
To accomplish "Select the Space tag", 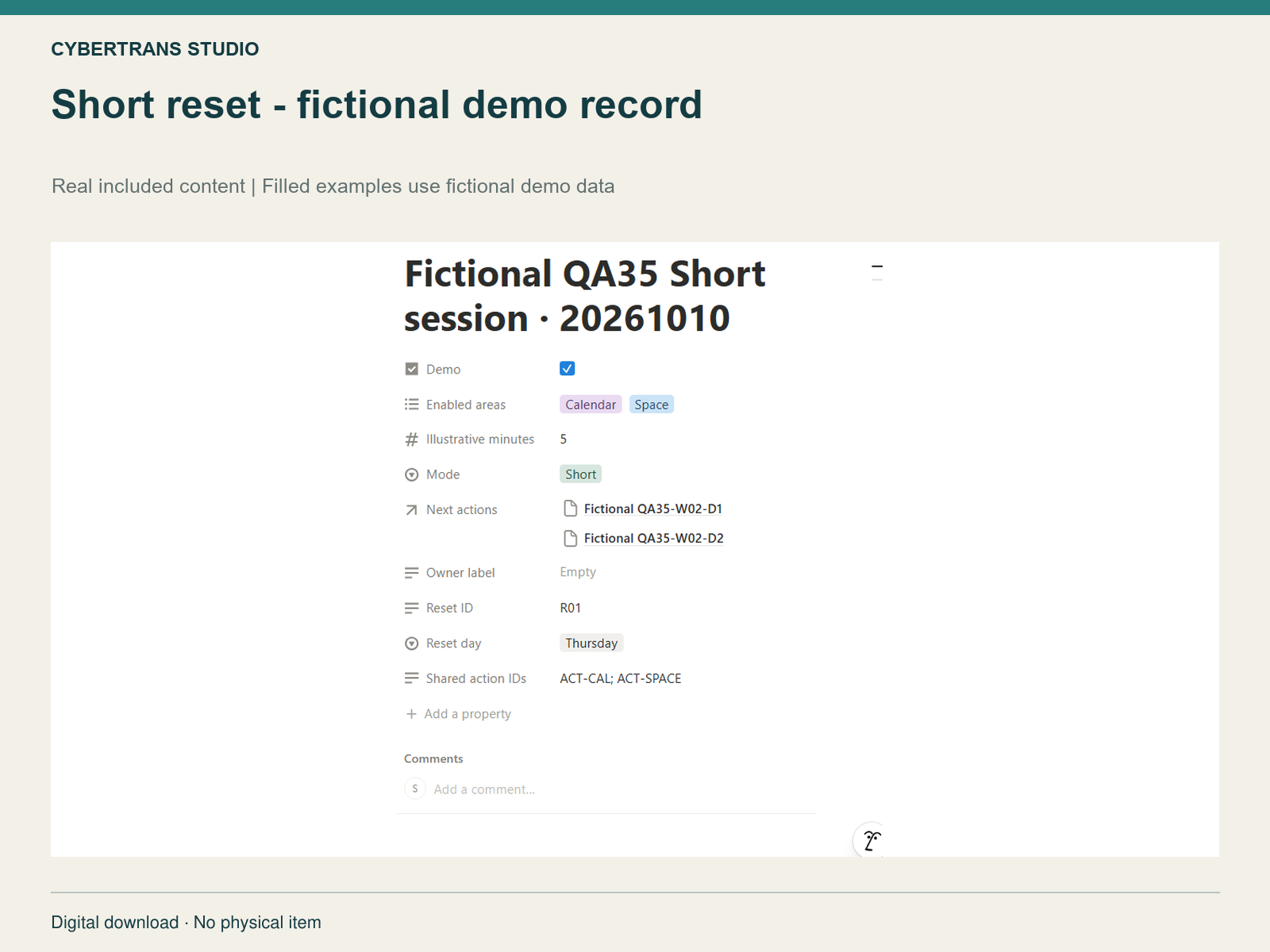I will point(651,405).
